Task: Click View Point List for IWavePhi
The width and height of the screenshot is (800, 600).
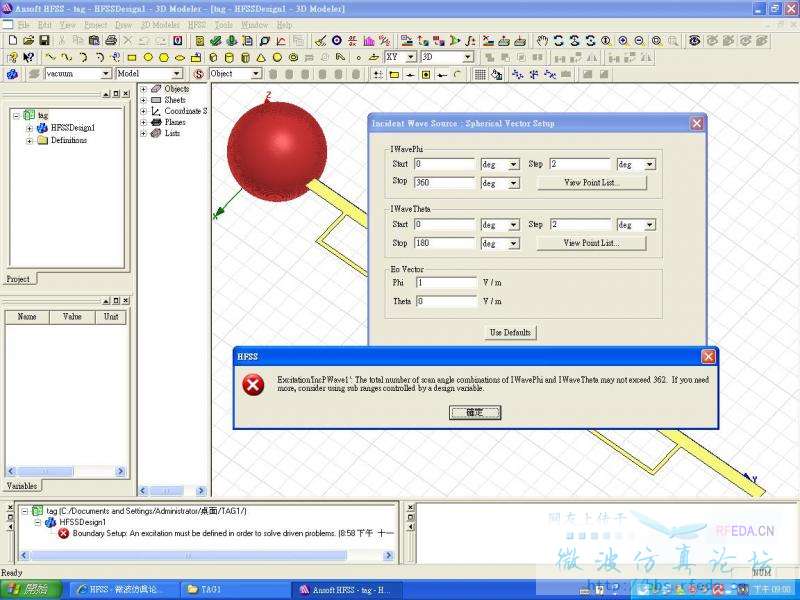Action: 592,183
